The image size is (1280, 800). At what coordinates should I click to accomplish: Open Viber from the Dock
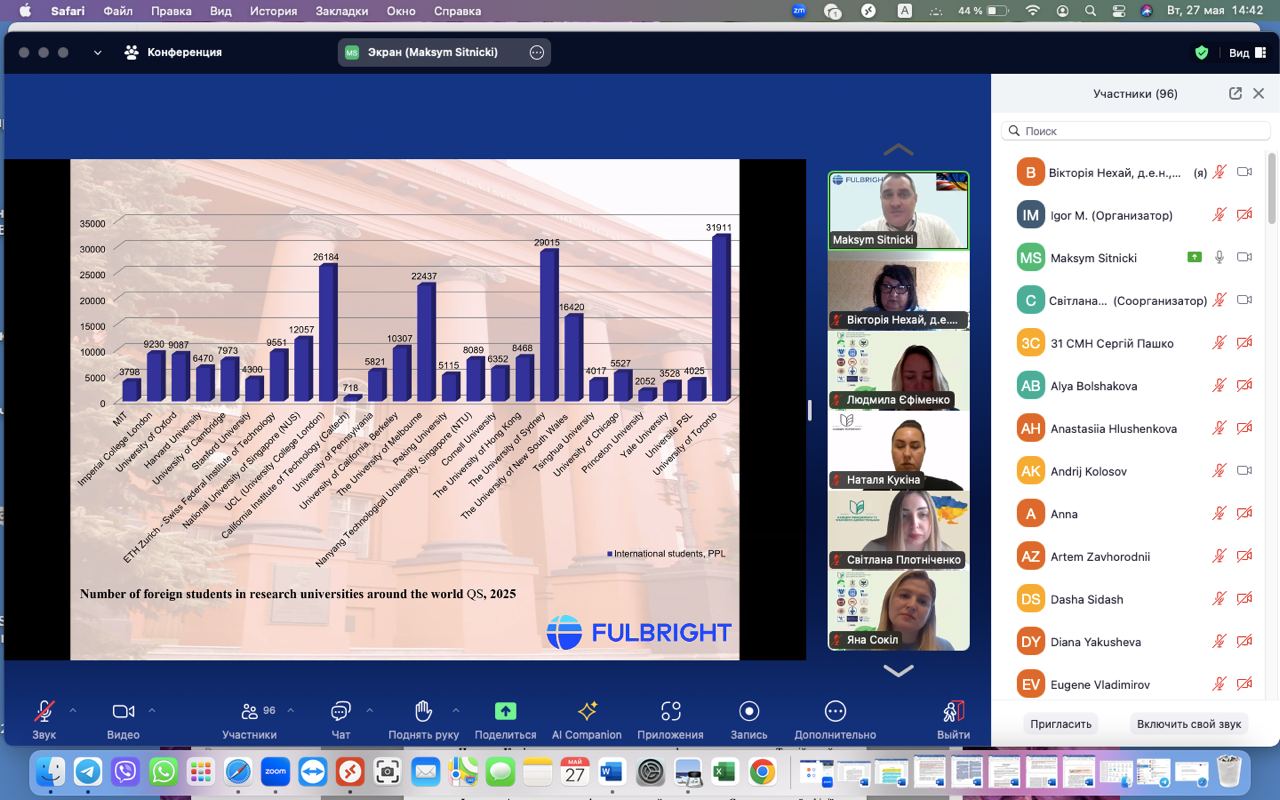coord(125,772)
